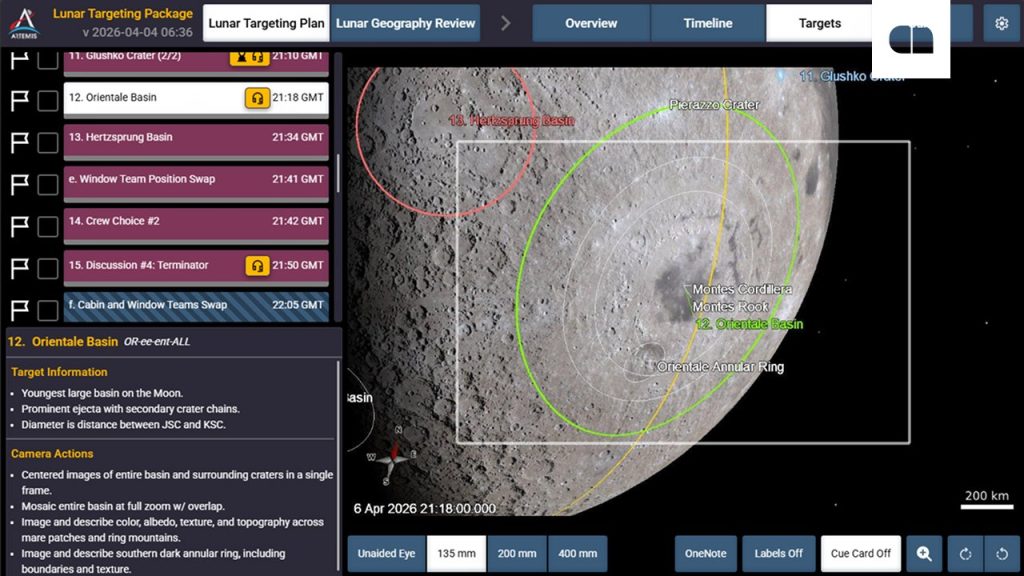Click the 200 km scale bar
This screenshot has width=1024, height=576.
click(x=987, y=499)
